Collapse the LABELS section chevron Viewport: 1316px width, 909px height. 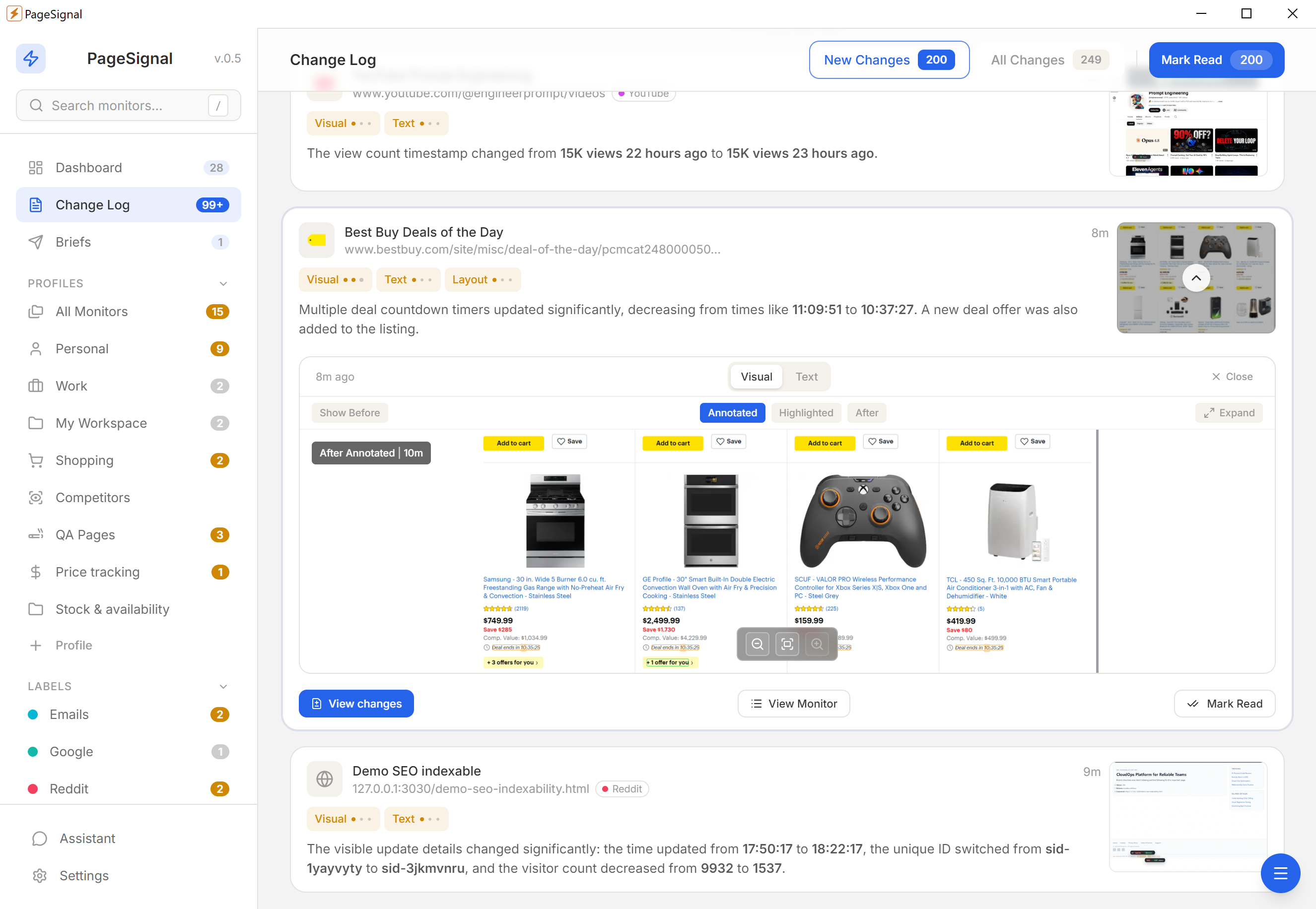coord(223,686)
